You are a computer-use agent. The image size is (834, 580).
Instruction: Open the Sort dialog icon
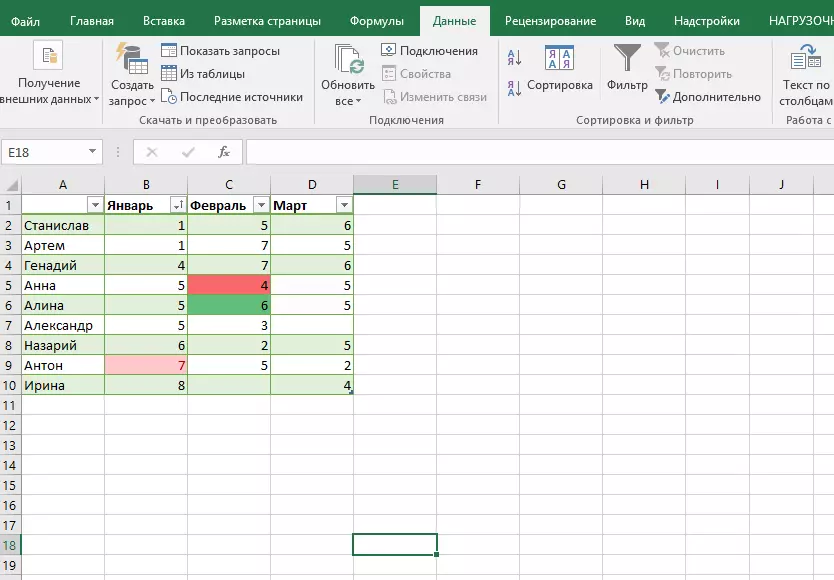tap(559, 58)
